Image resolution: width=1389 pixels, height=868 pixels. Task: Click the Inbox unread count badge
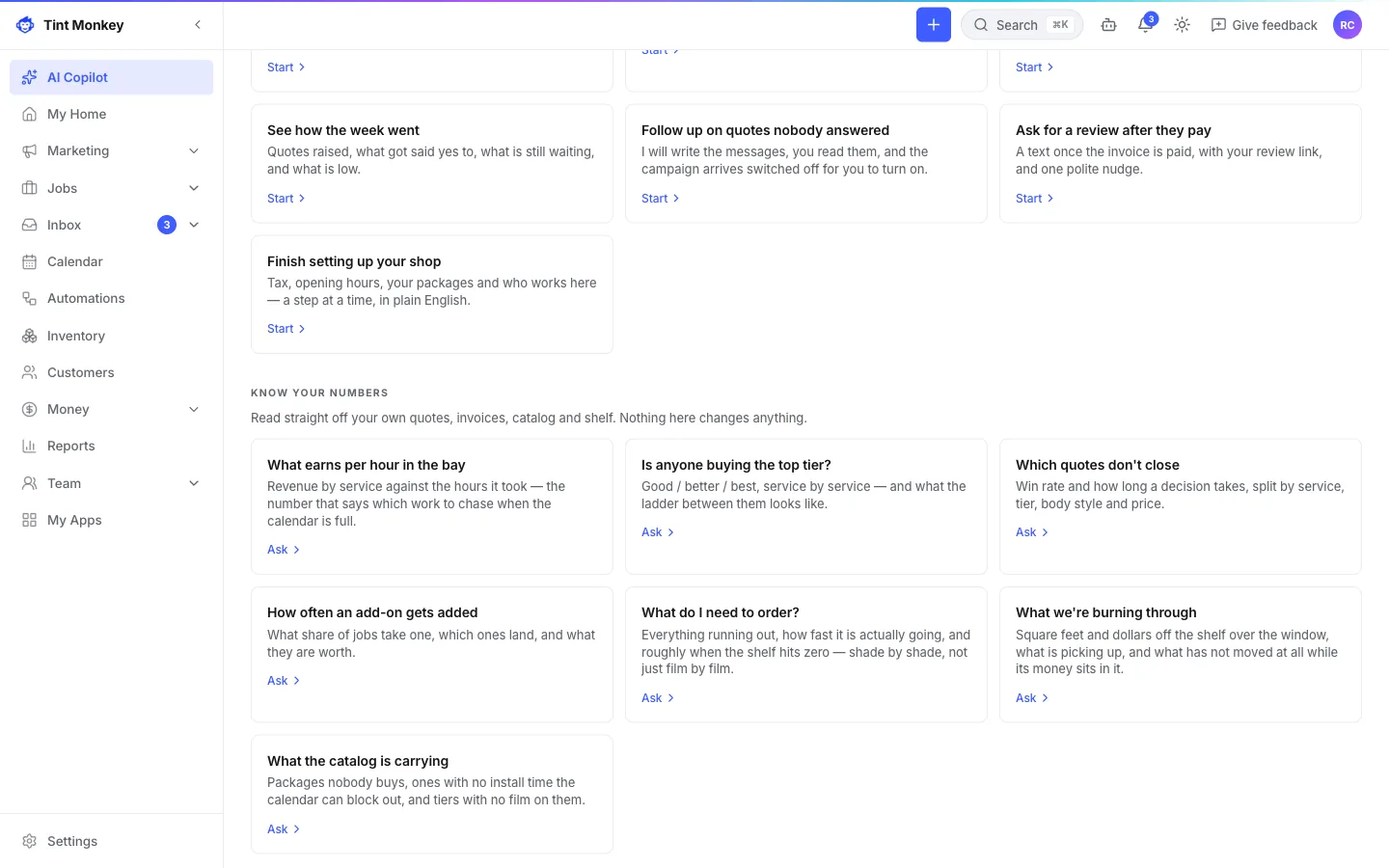click(167, 225)
